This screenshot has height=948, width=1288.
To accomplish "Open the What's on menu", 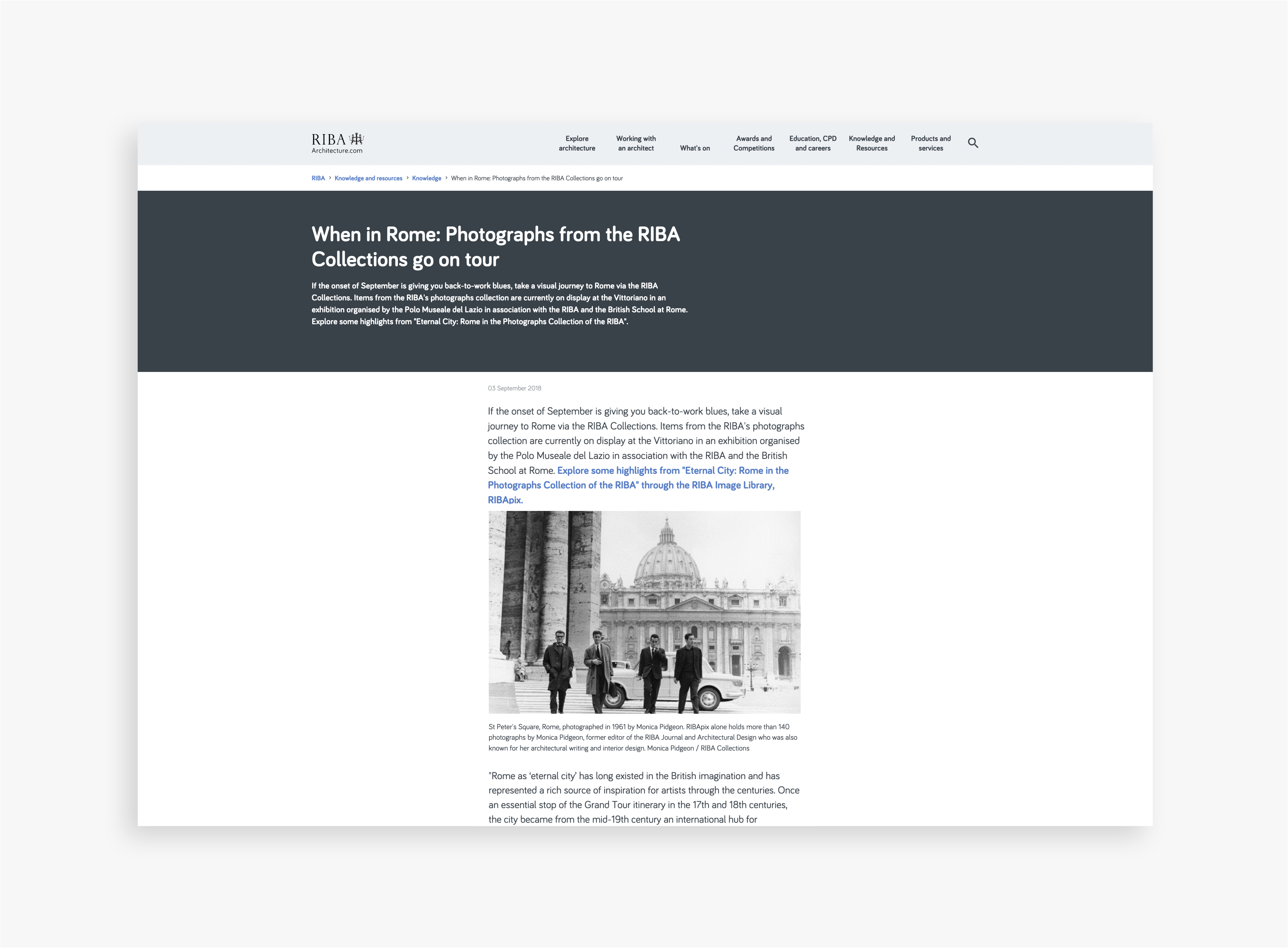I will point(694,148).
